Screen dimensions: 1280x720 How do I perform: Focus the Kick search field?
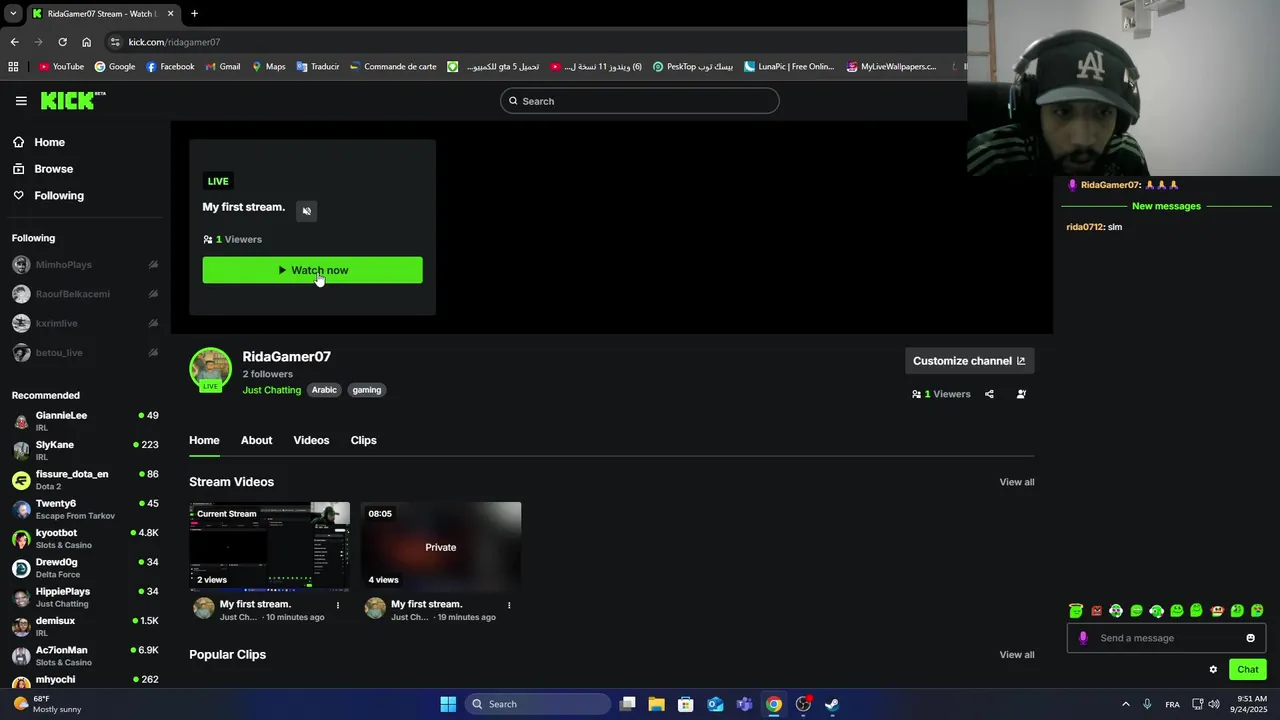[639, 101]
